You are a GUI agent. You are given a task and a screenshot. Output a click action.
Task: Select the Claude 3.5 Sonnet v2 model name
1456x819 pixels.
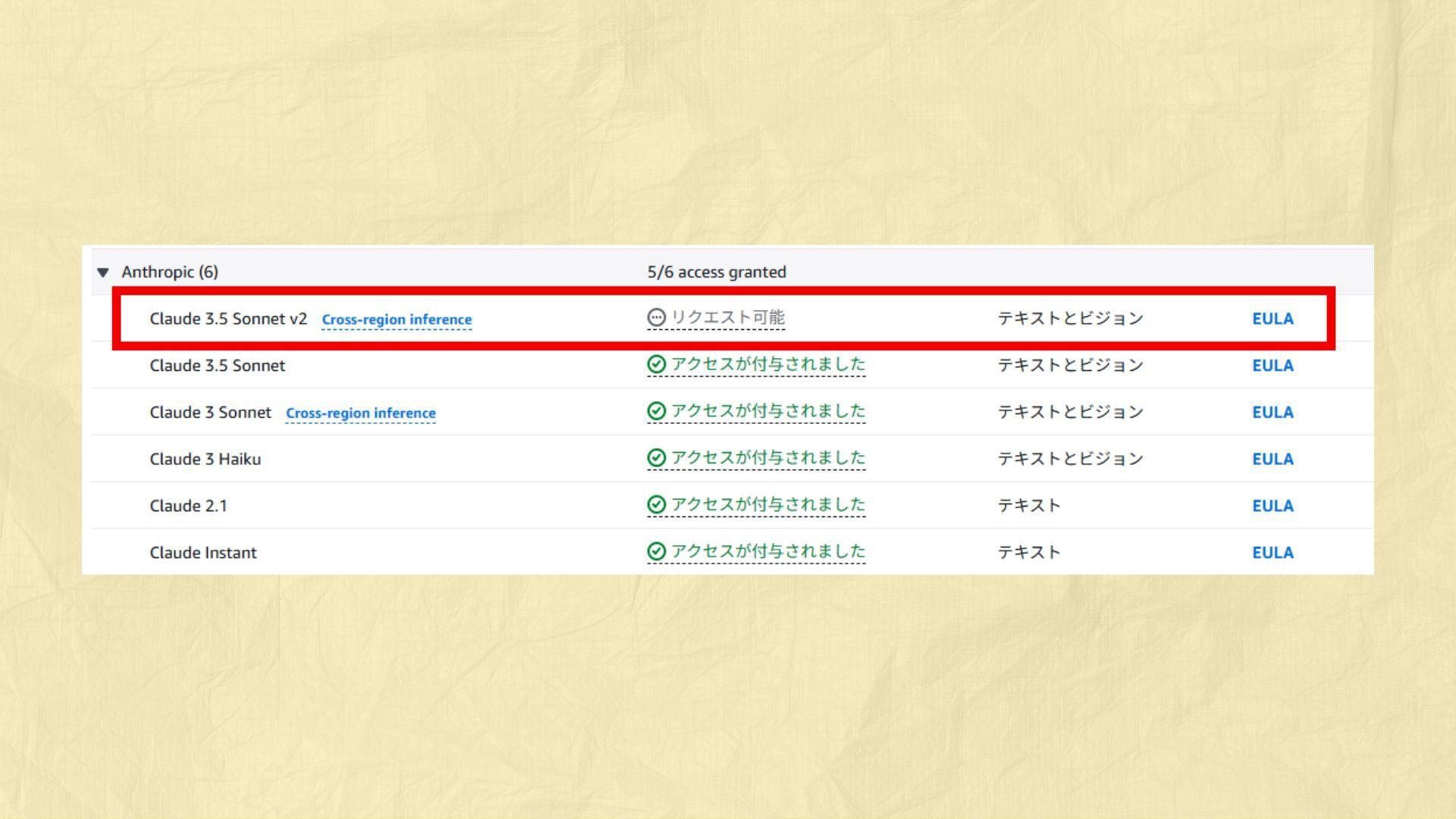[x=228, y=318]
